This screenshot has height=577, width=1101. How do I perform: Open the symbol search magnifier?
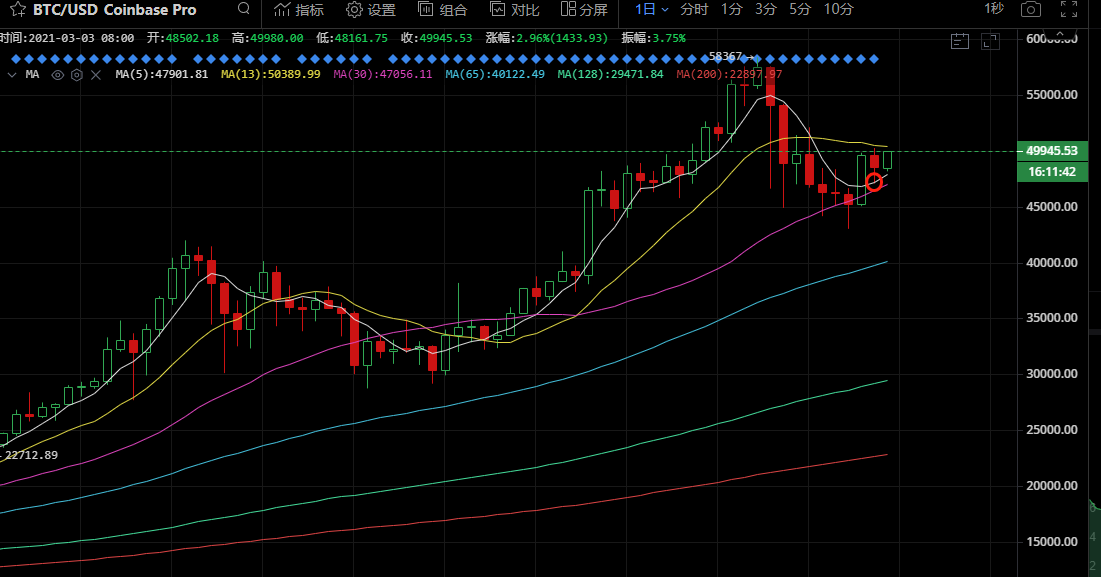(244, 10)
